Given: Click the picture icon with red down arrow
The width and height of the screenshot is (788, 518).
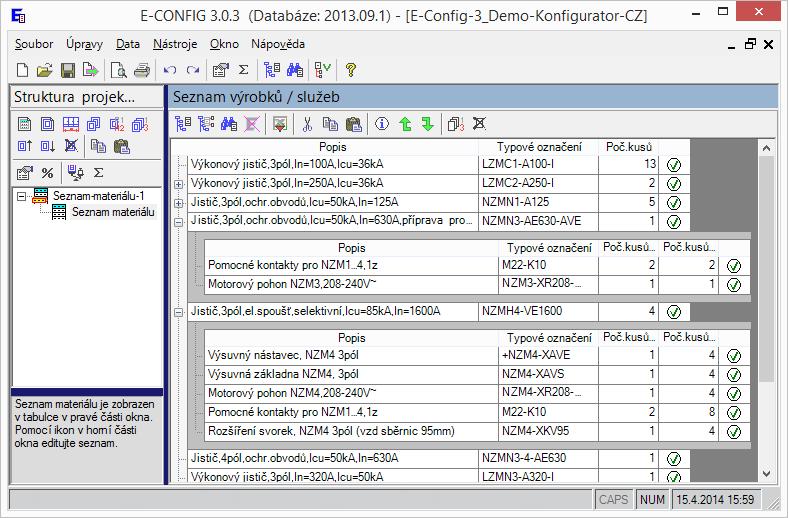Looking at the screenshot, I should coord(280,124).
